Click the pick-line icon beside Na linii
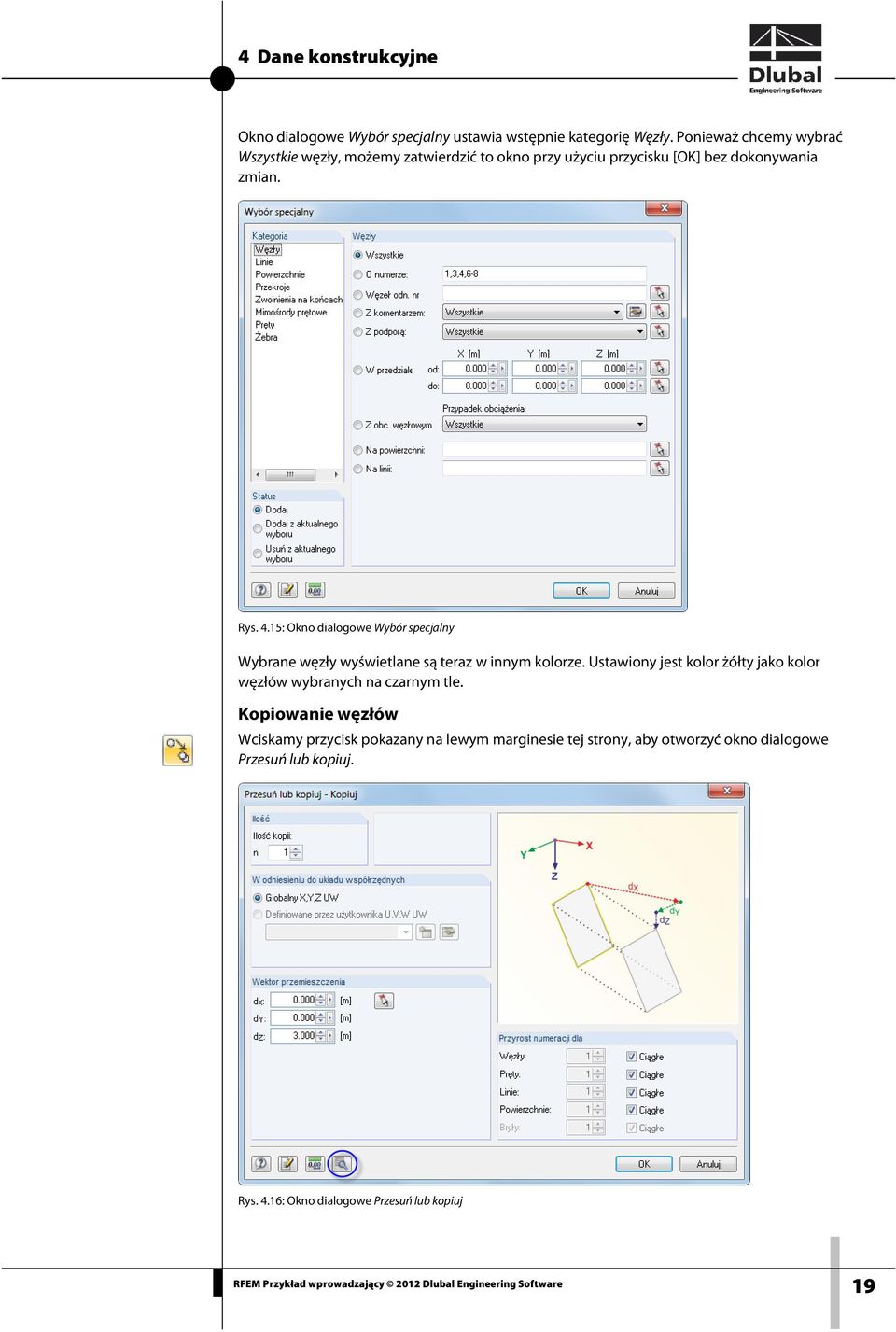 pos(660,469)
